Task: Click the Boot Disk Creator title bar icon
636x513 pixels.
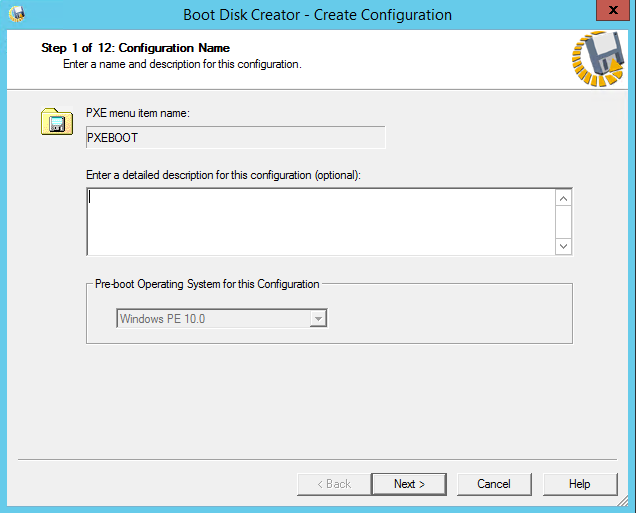Action: coord(17,14)
